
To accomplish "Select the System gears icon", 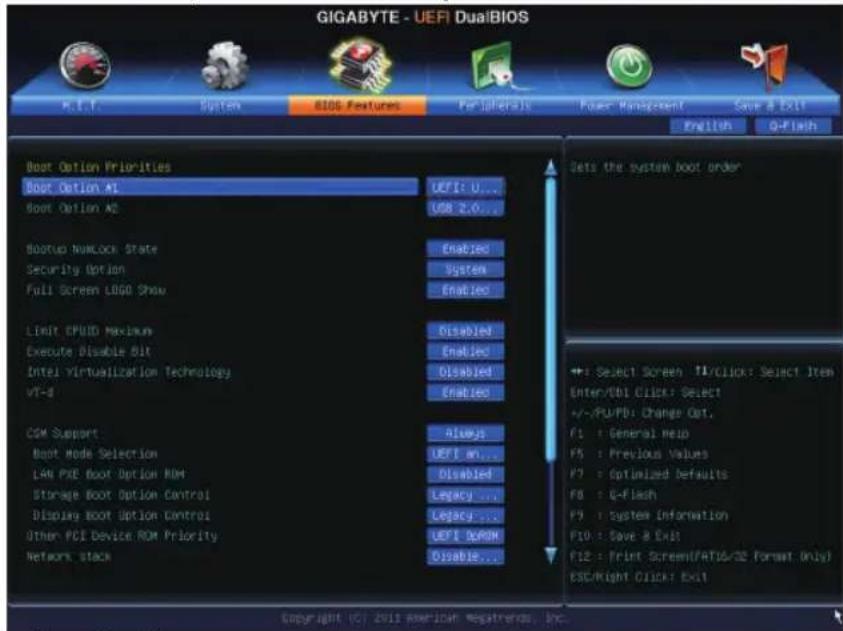I will pos(224,66).
